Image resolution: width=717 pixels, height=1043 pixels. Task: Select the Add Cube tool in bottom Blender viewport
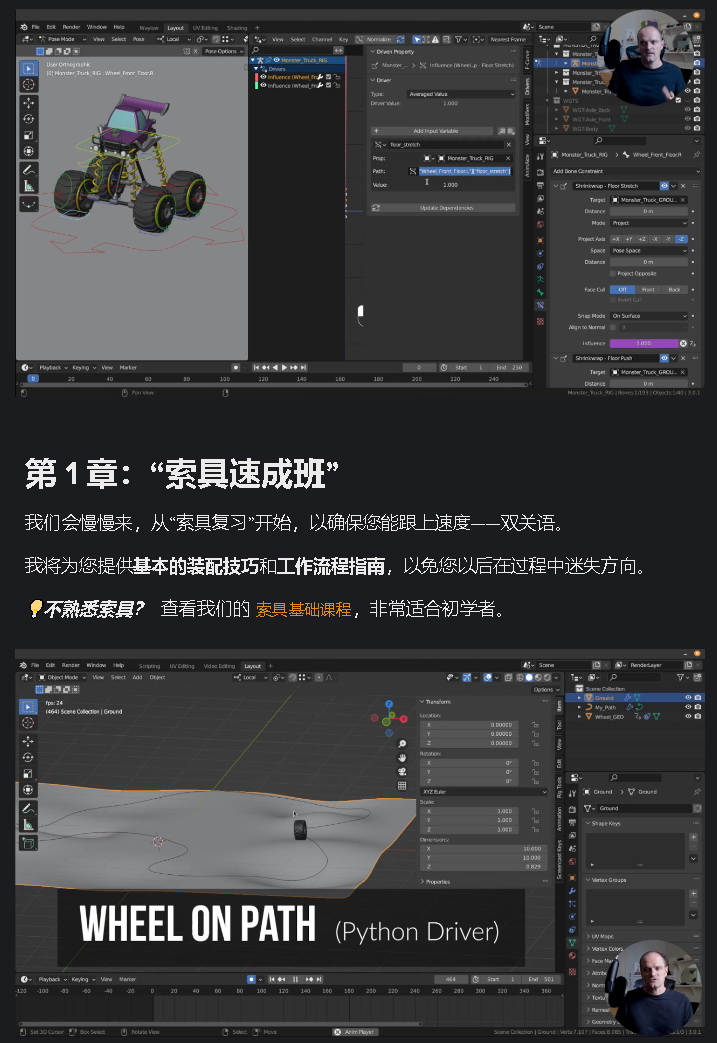click(29, 843)
